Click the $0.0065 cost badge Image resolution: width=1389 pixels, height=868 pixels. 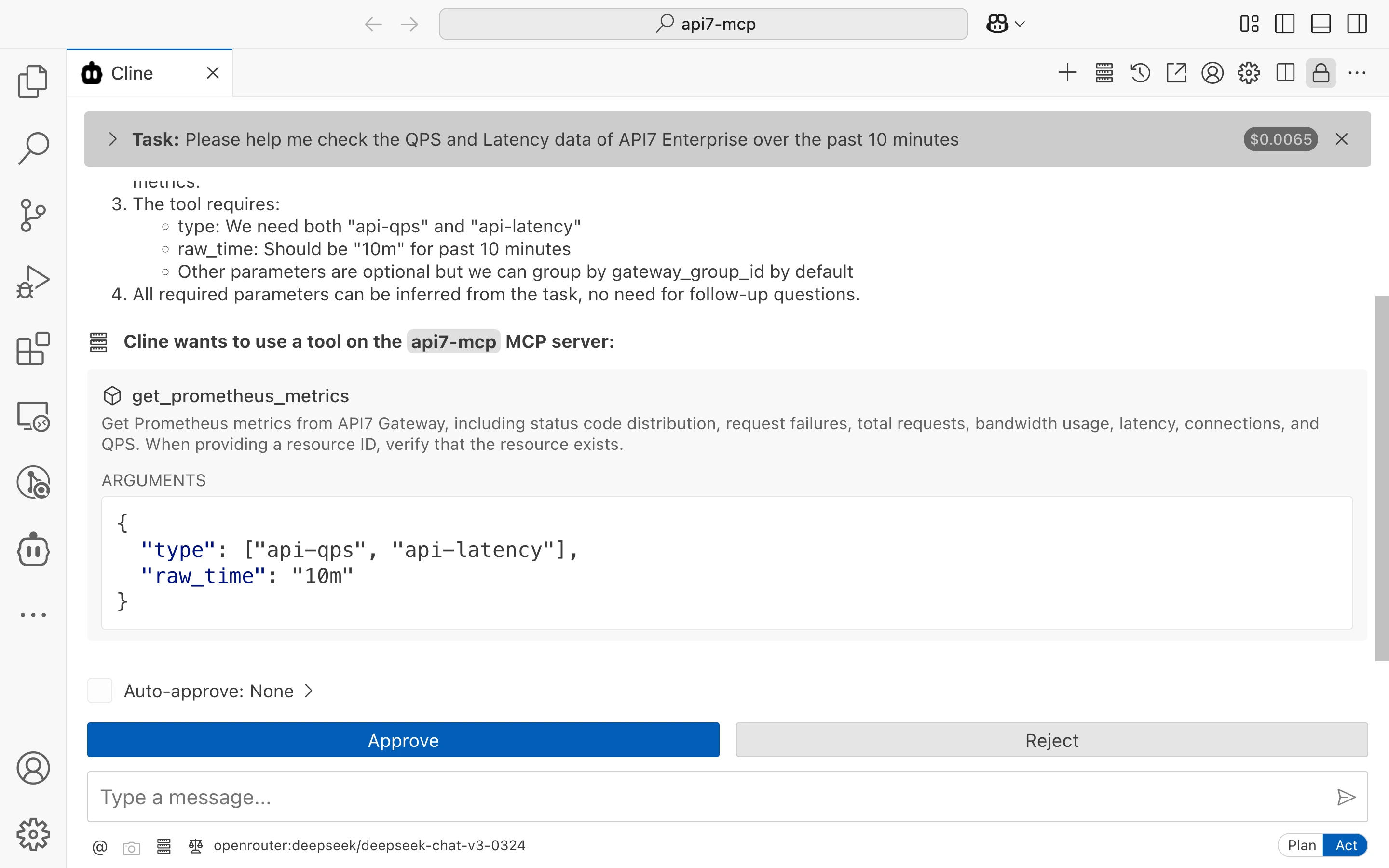coord(1280,139)
